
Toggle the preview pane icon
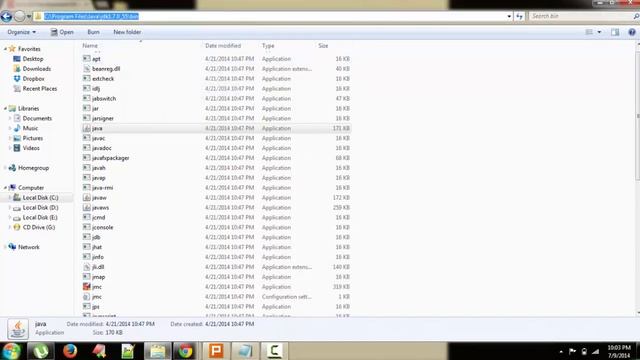click(615, 32)
